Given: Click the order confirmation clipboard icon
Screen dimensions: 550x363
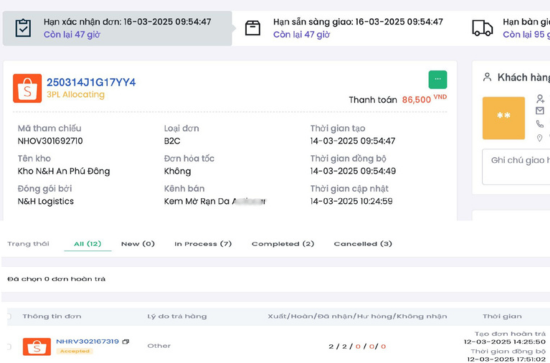Looking at the screenshot, I should tap(23, 28).
